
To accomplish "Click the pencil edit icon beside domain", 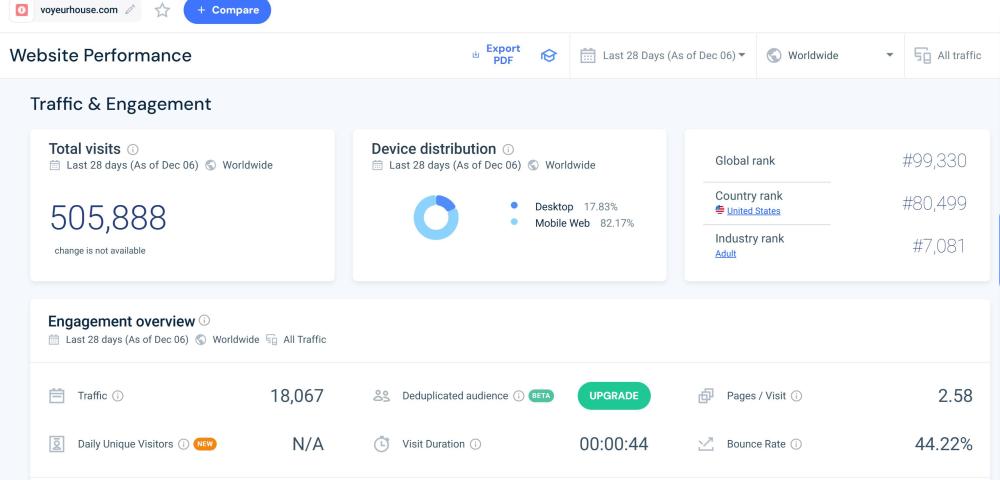I will point(130,10).
